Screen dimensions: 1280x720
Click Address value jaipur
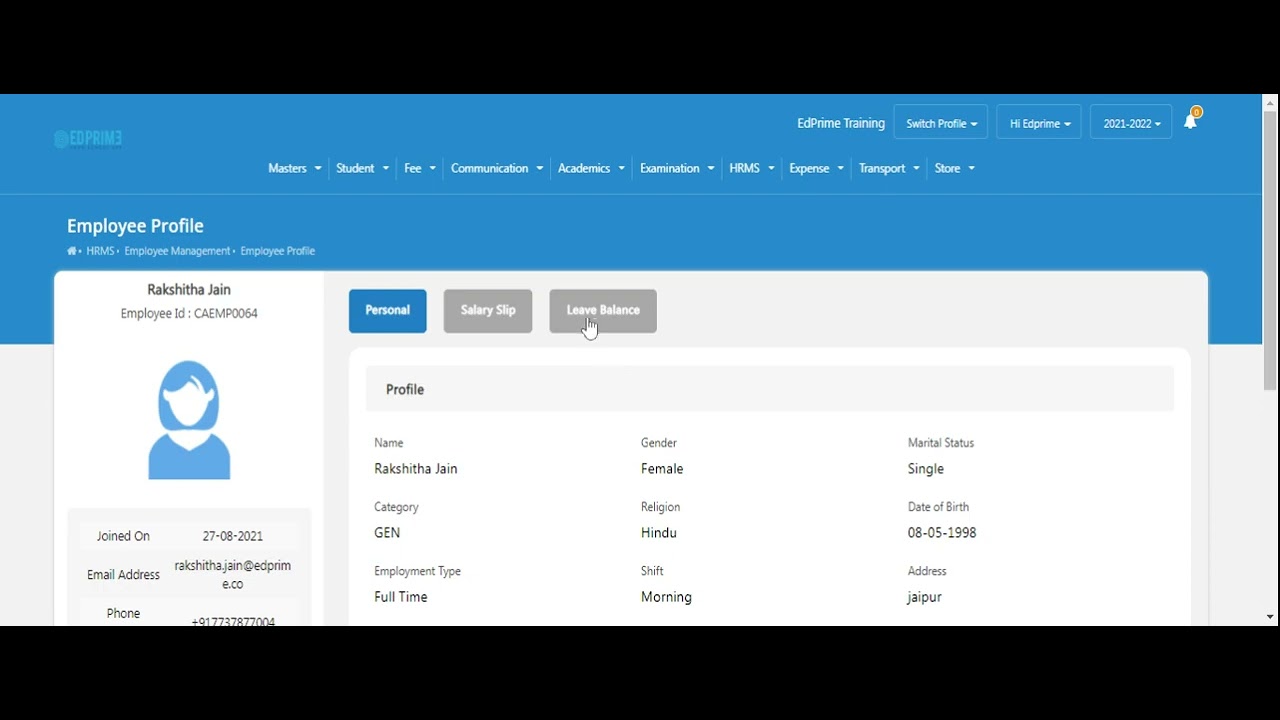click(925, 597)
